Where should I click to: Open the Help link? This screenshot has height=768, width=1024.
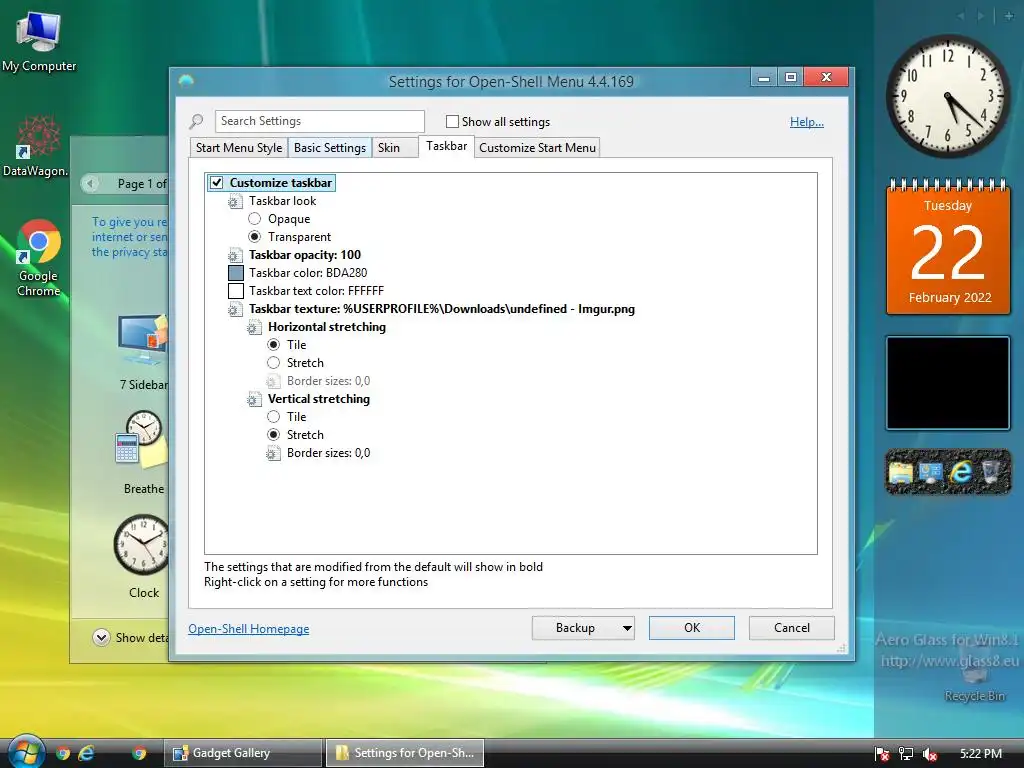point(807,121)
